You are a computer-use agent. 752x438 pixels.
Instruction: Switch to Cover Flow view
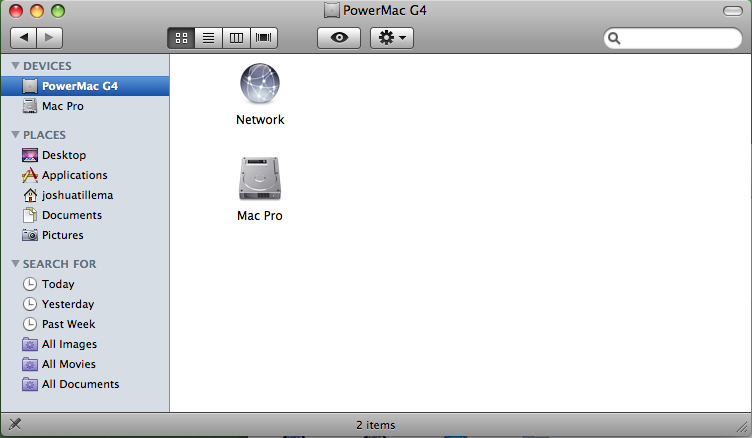[264, 38]
